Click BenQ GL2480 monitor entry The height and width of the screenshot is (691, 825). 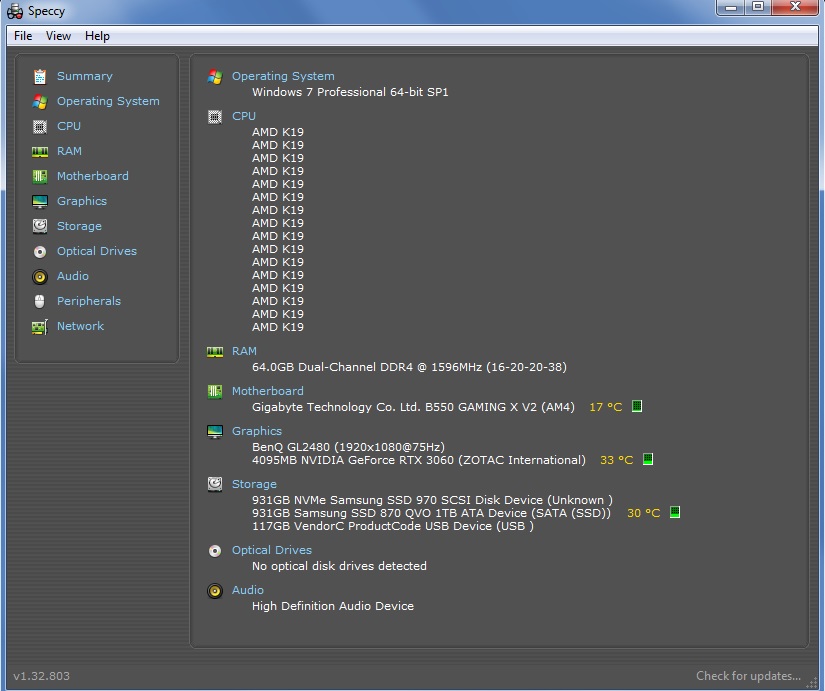pyautogui.click(x=348, y=447)
